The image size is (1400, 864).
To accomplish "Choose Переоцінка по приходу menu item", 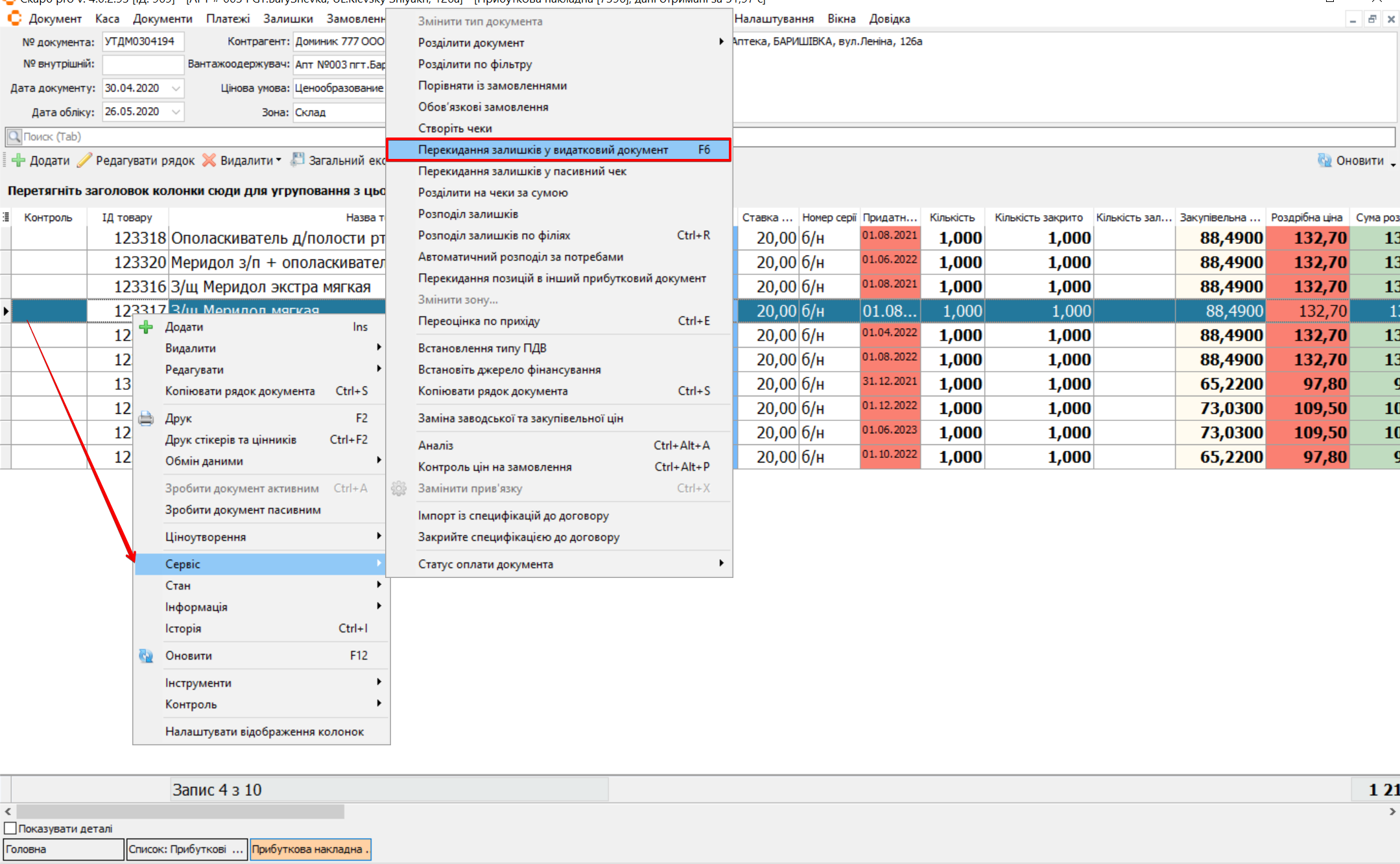I will tap(479, 321).
